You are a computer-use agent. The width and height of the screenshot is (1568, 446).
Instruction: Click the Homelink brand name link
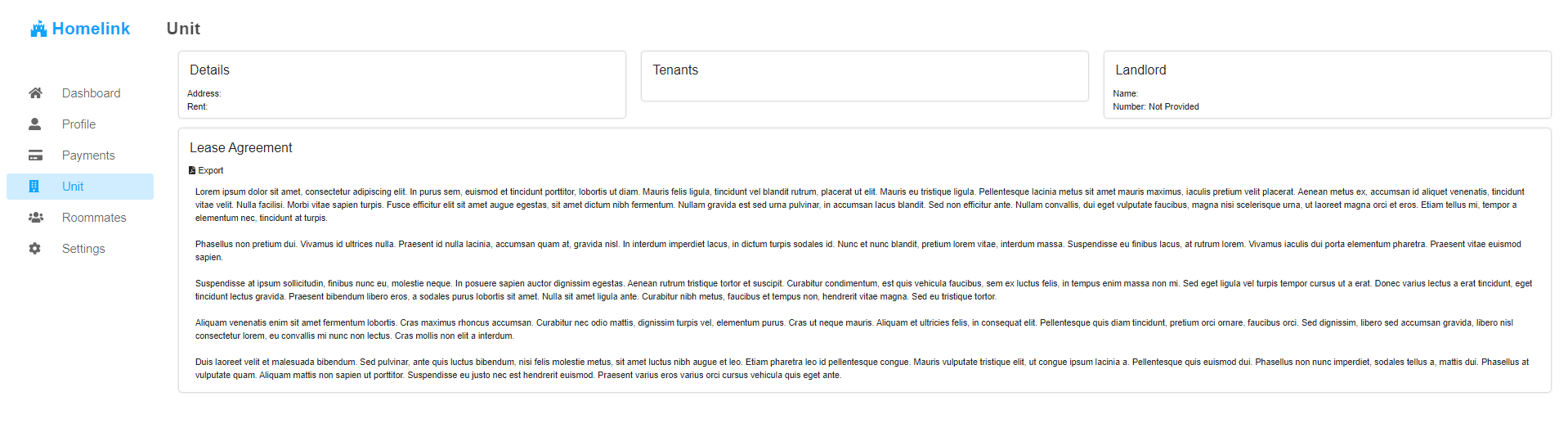(x=91, y=29)
